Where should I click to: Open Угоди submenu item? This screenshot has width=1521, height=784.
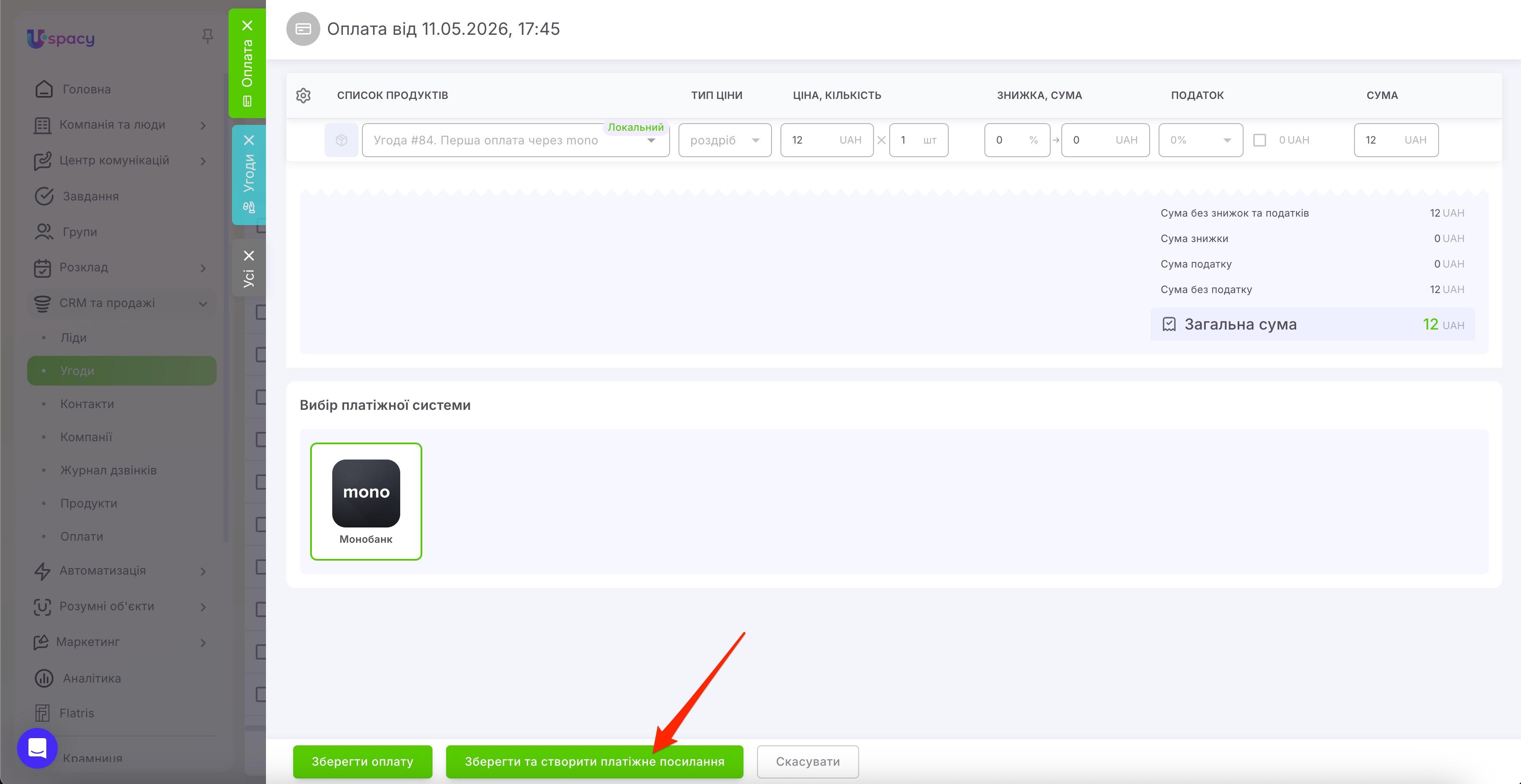tap(122, 371)
